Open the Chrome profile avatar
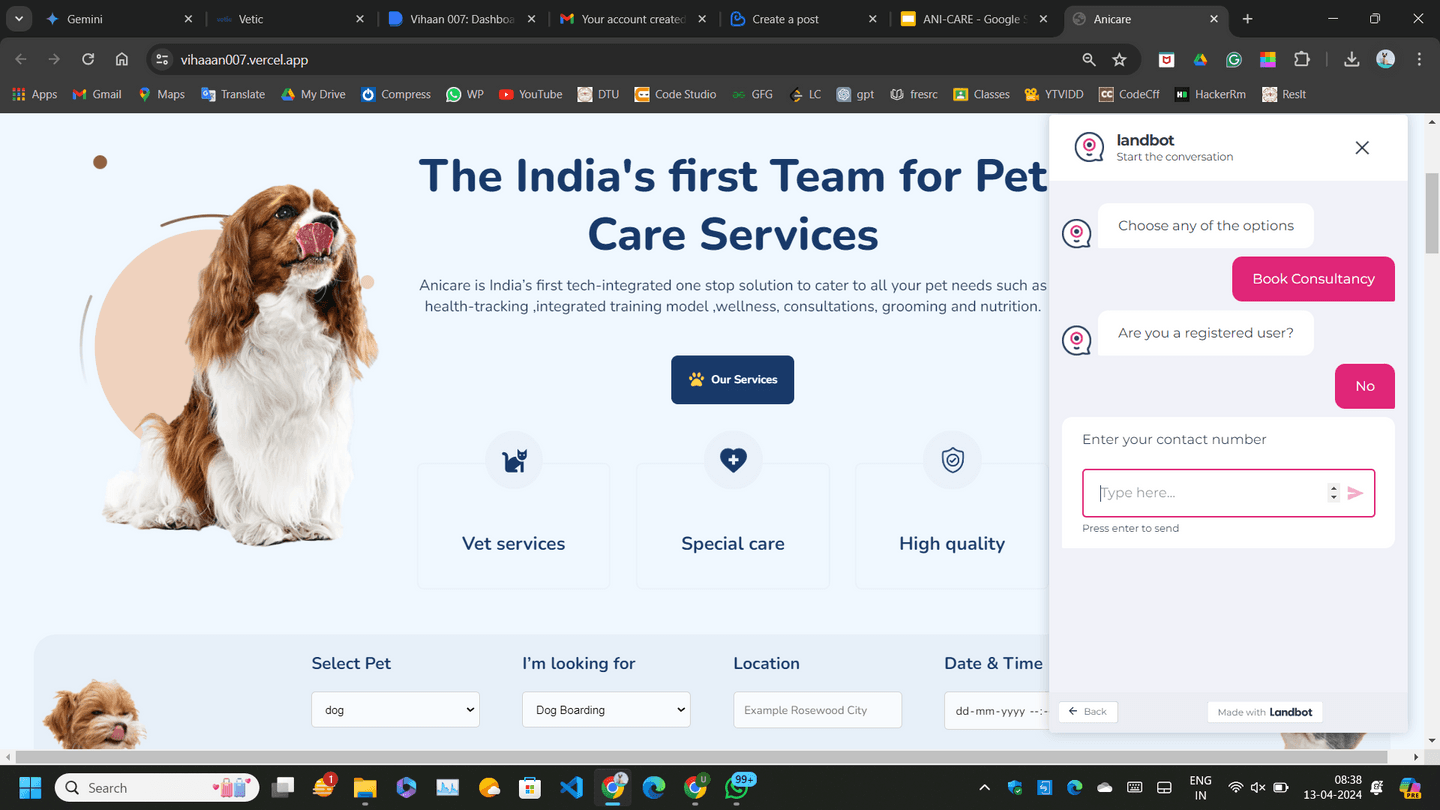The width and height of the screenshot is (1440, 810). (x=1385, y=60)
